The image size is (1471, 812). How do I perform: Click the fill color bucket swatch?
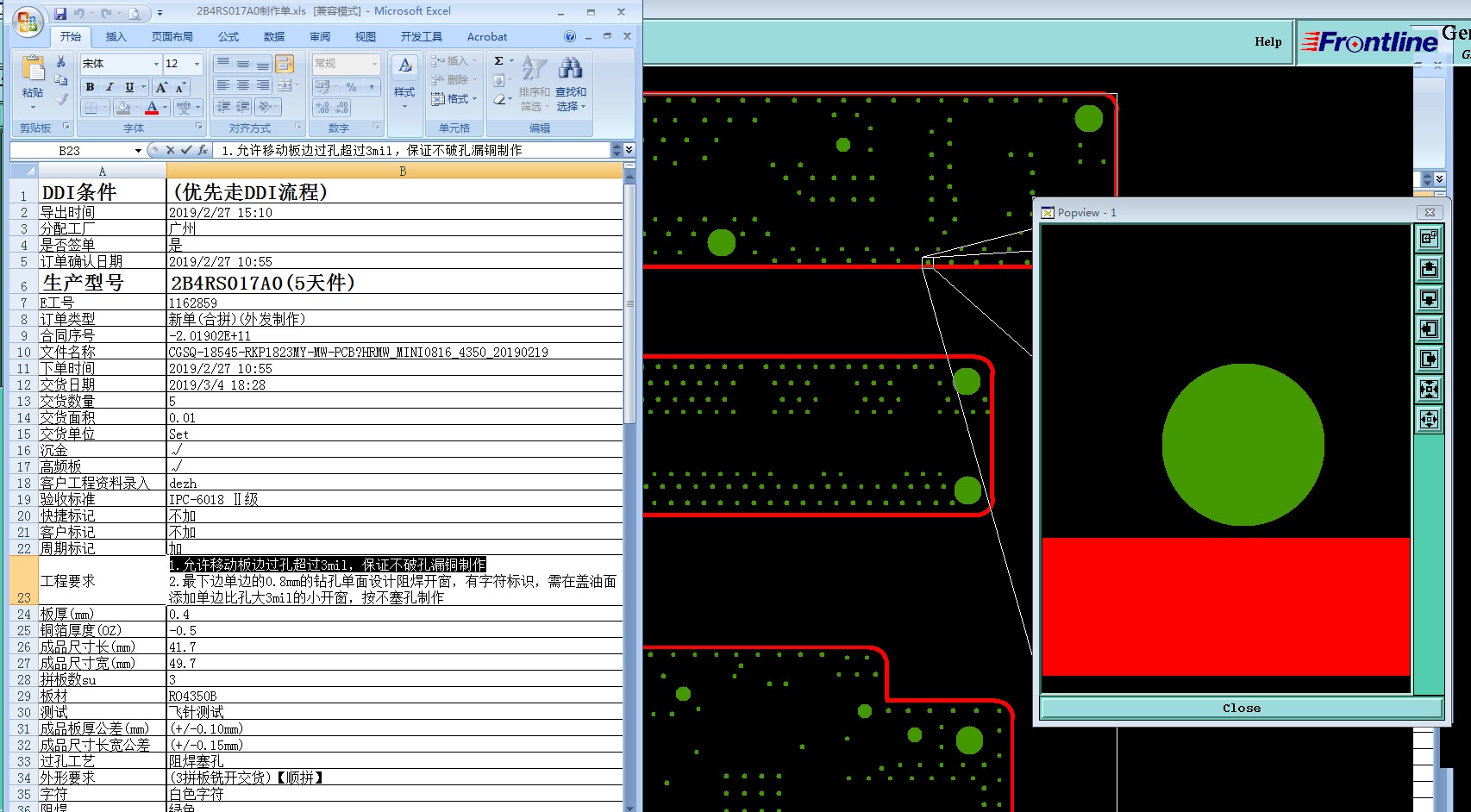[124, 108]
